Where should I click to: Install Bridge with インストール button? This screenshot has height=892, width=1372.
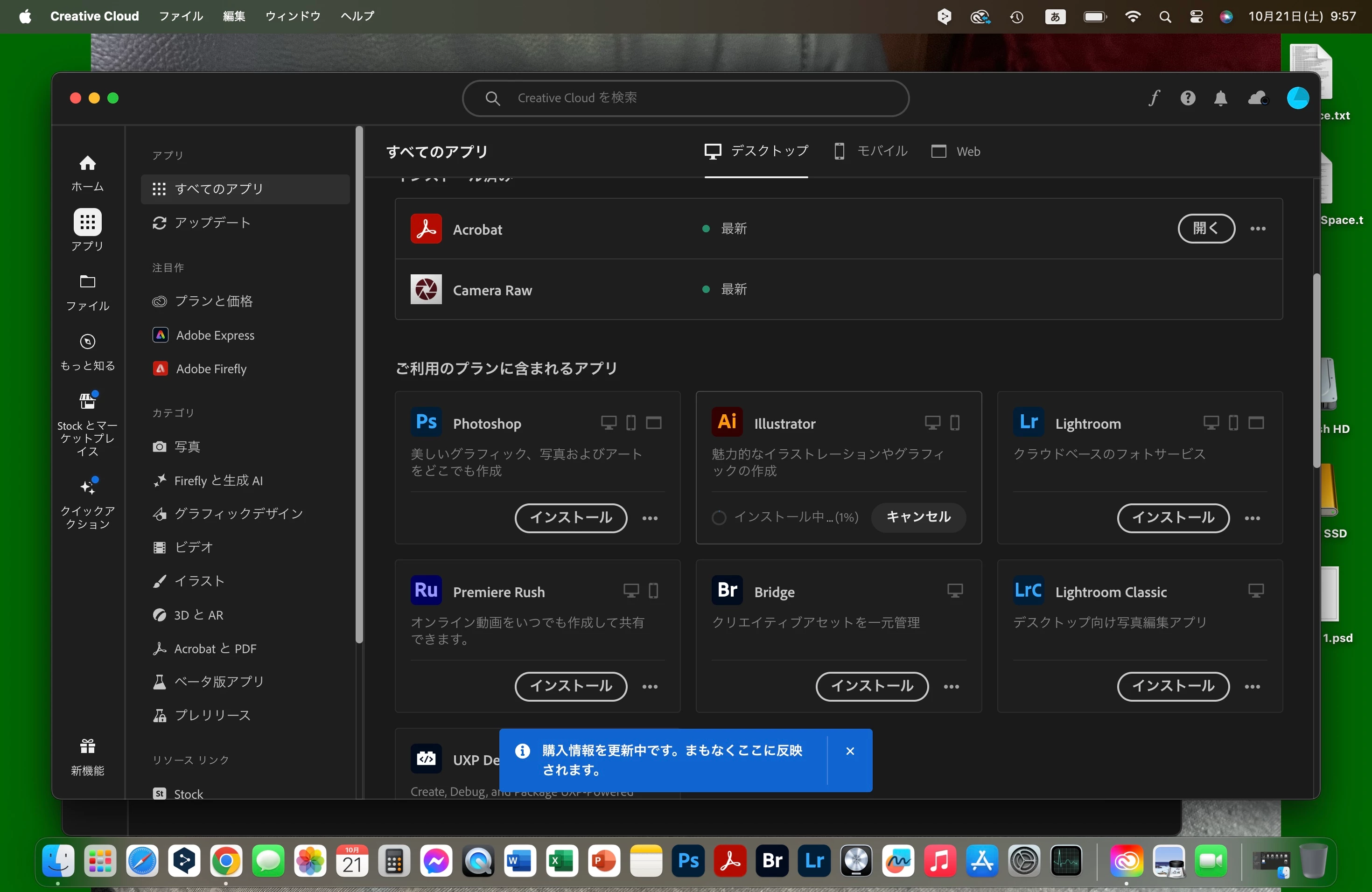pyautogui.click(x=872, y=686)
